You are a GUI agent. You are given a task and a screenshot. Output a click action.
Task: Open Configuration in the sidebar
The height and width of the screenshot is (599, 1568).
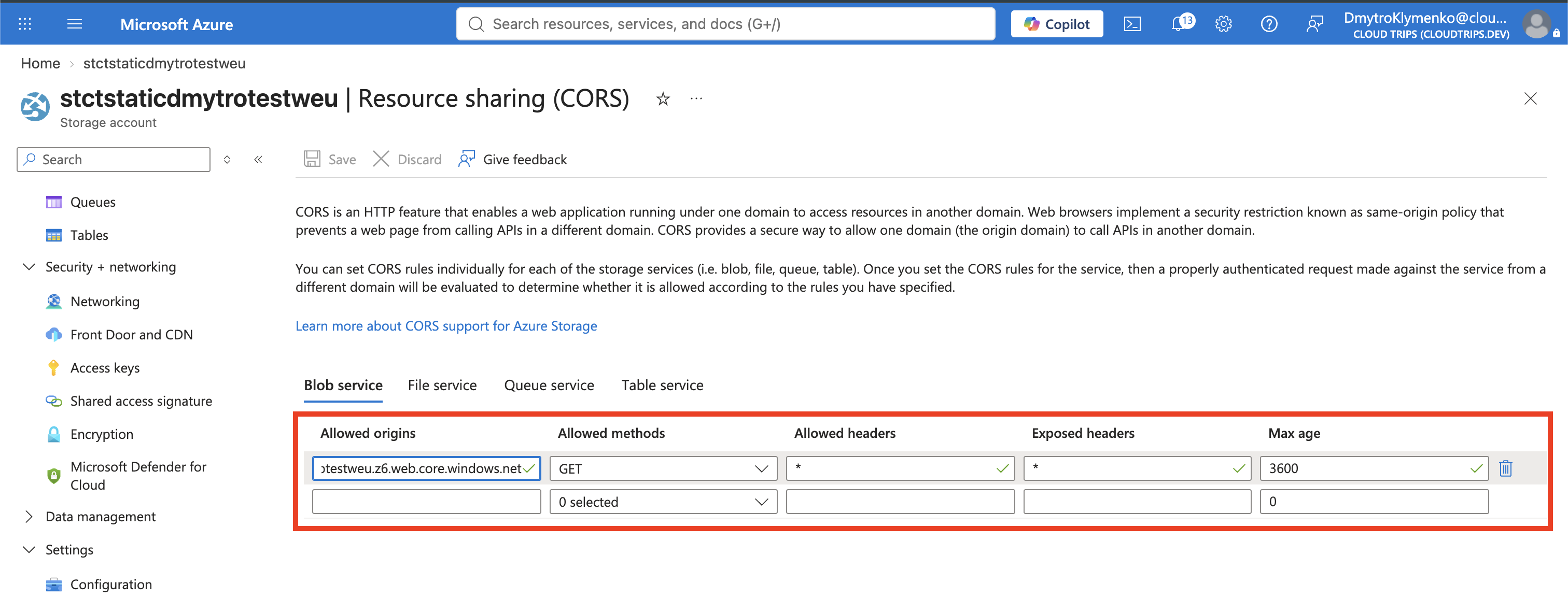[x=111, y=584]
